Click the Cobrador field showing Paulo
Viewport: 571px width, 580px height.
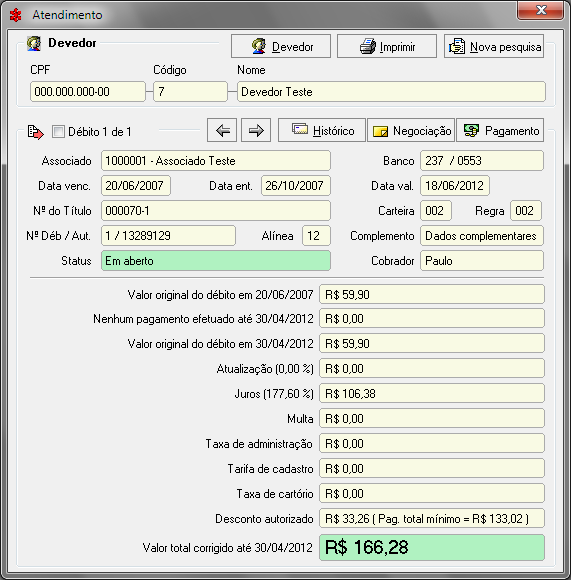click(x=482, y=261)
